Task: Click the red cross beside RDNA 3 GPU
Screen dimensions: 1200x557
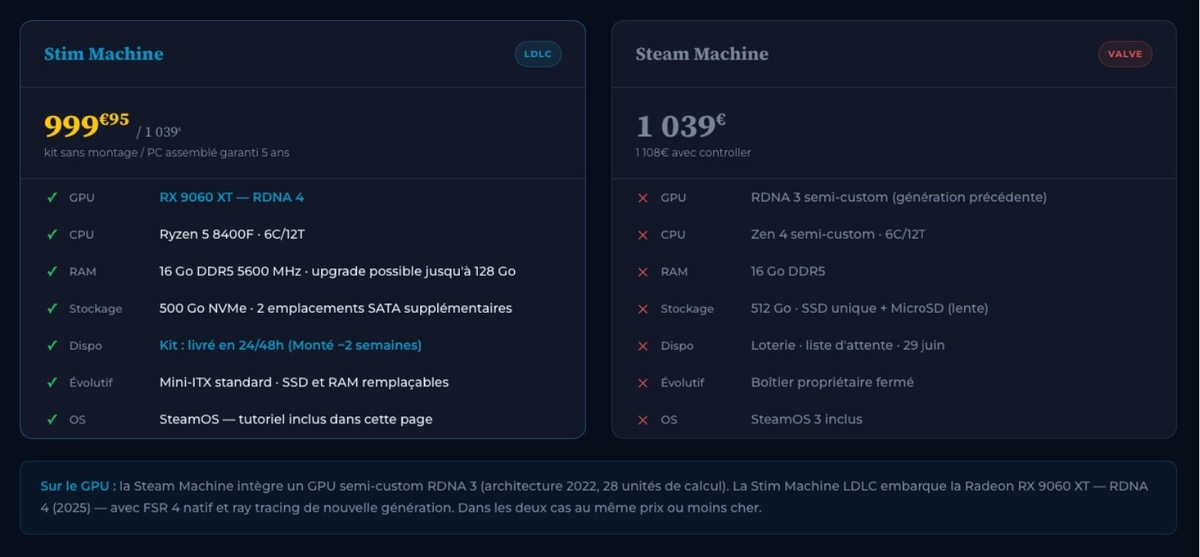Action: tap(643, 198)
